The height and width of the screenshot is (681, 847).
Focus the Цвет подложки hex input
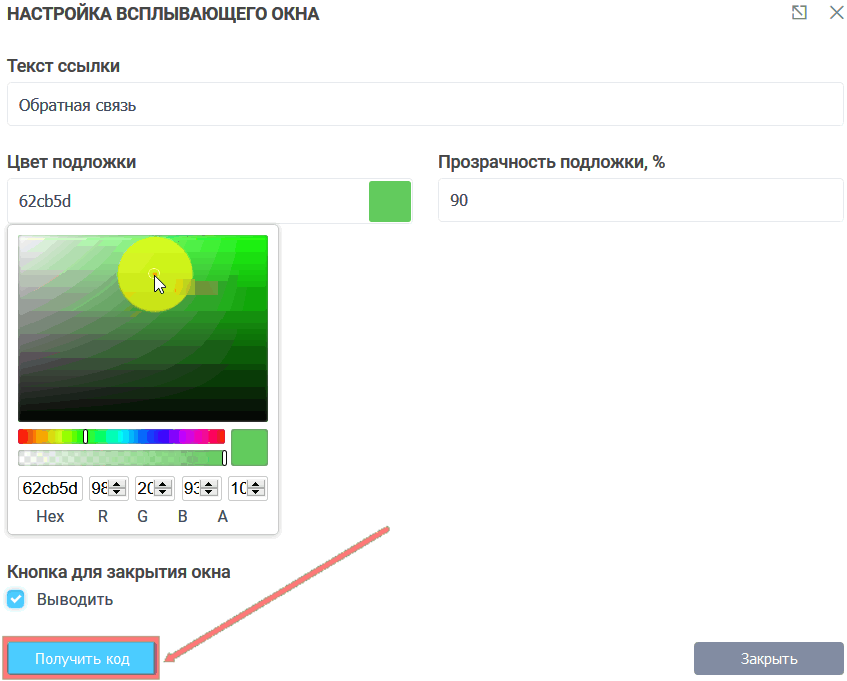click(180, 200)
